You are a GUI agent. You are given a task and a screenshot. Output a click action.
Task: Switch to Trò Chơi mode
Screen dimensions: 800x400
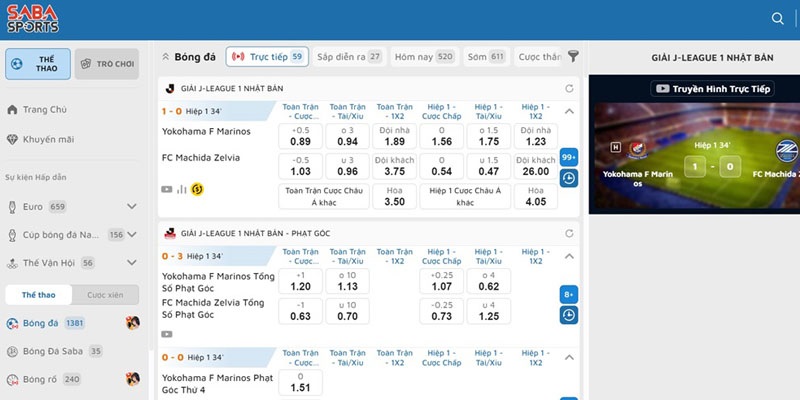coord(107,64)
